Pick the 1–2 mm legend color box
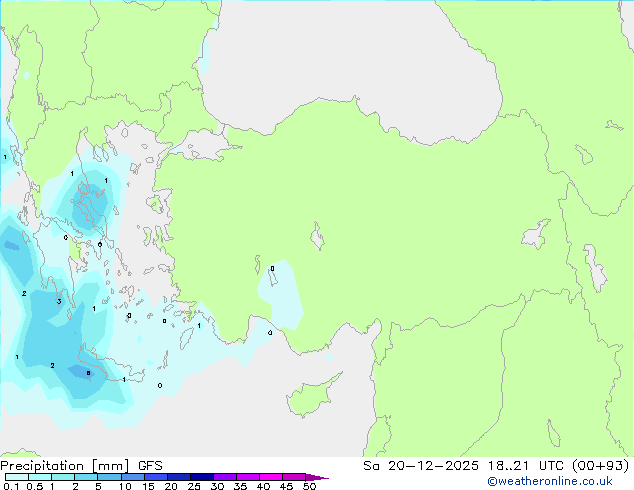 [x=63, y=477]
